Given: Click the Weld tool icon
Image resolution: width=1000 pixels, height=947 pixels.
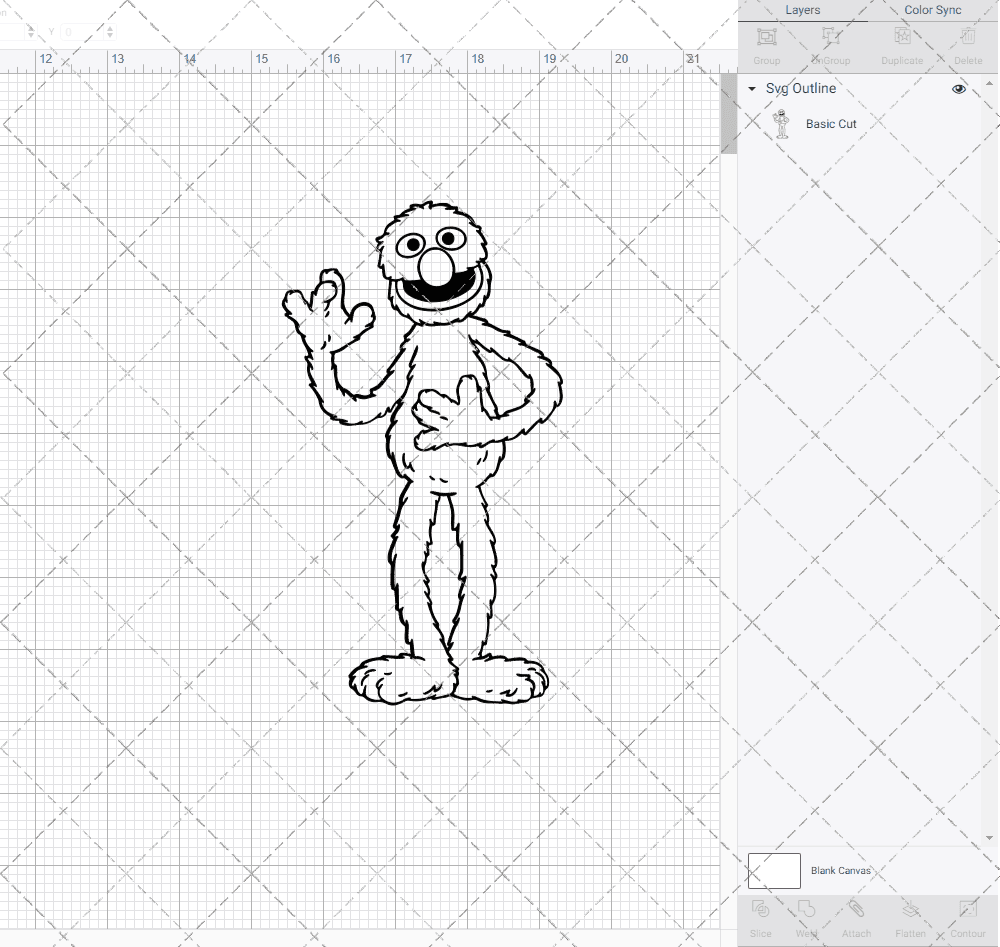Looking at the screenshot, I should coord(807,909).
